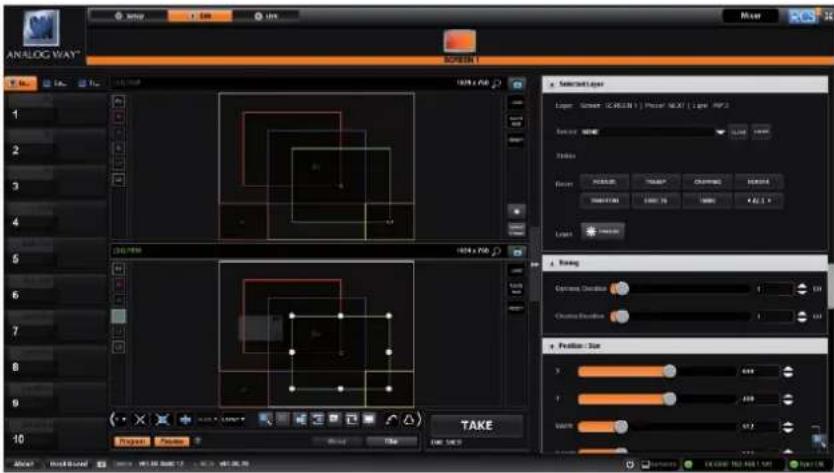Toggle the orange Program button
The height and width of the screenshot is (473, 834).
pos(131,442)
